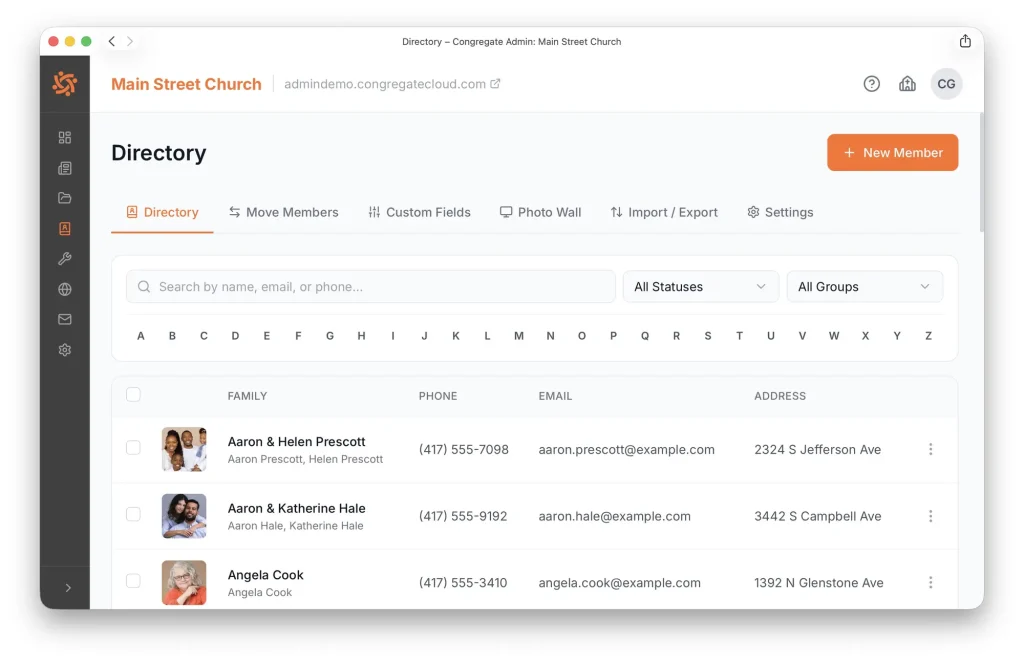Switch to the Custom Fields tab

(419, 212)
